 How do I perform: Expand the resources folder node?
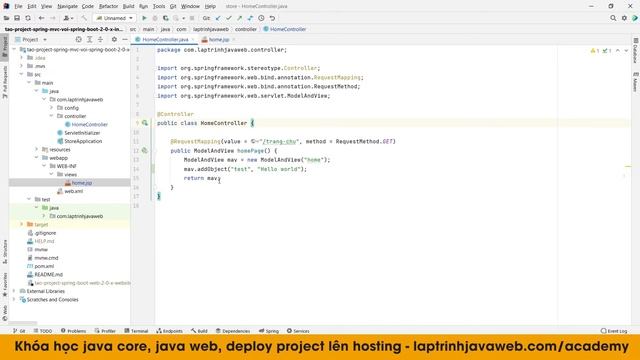pos(36,149)
